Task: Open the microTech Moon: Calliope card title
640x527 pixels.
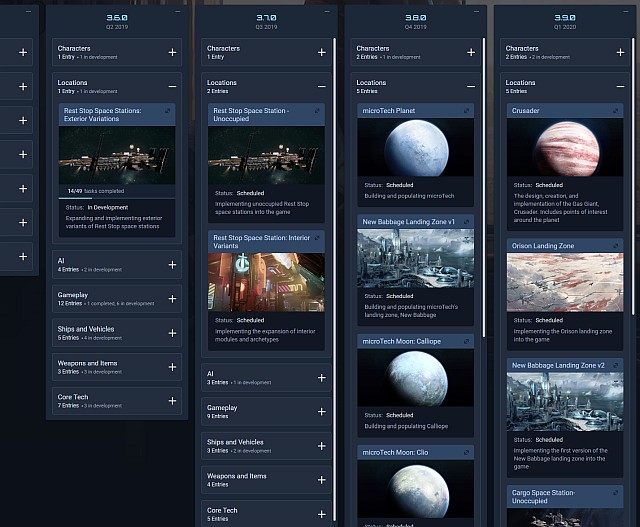Action: coord(402,341)
